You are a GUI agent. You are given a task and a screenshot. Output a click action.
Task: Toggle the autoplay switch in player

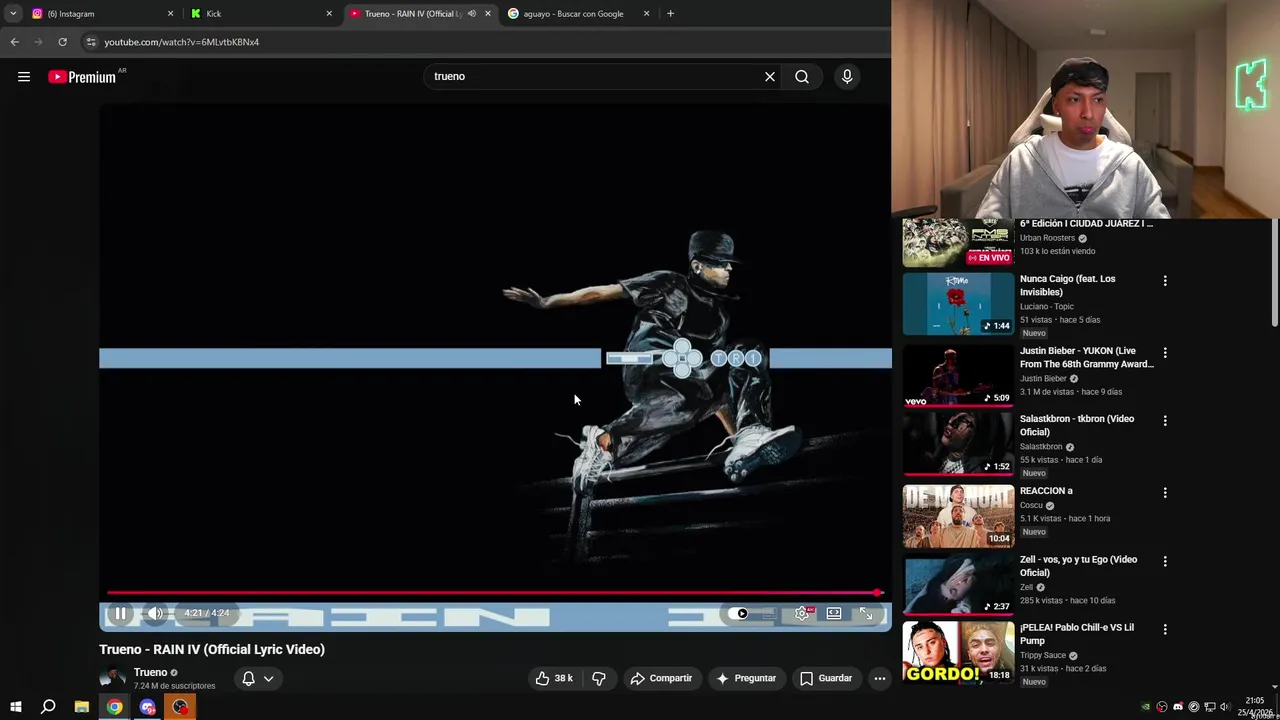click(x=738, y=614)
